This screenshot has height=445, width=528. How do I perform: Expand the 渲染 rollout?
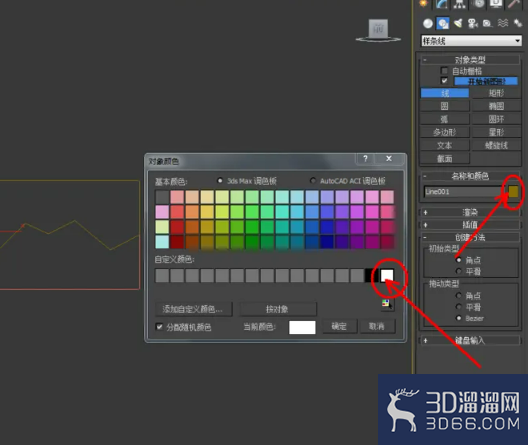point(470,212)
